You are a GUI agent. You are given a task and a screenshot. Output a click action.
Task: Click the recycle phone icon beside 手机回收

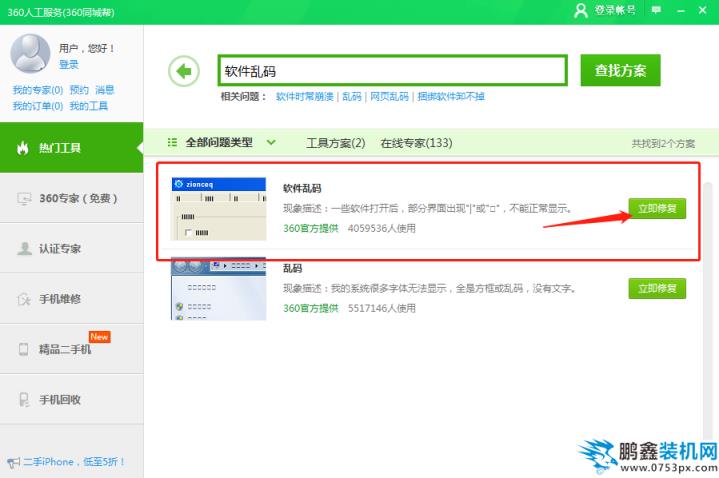(24, 399)
